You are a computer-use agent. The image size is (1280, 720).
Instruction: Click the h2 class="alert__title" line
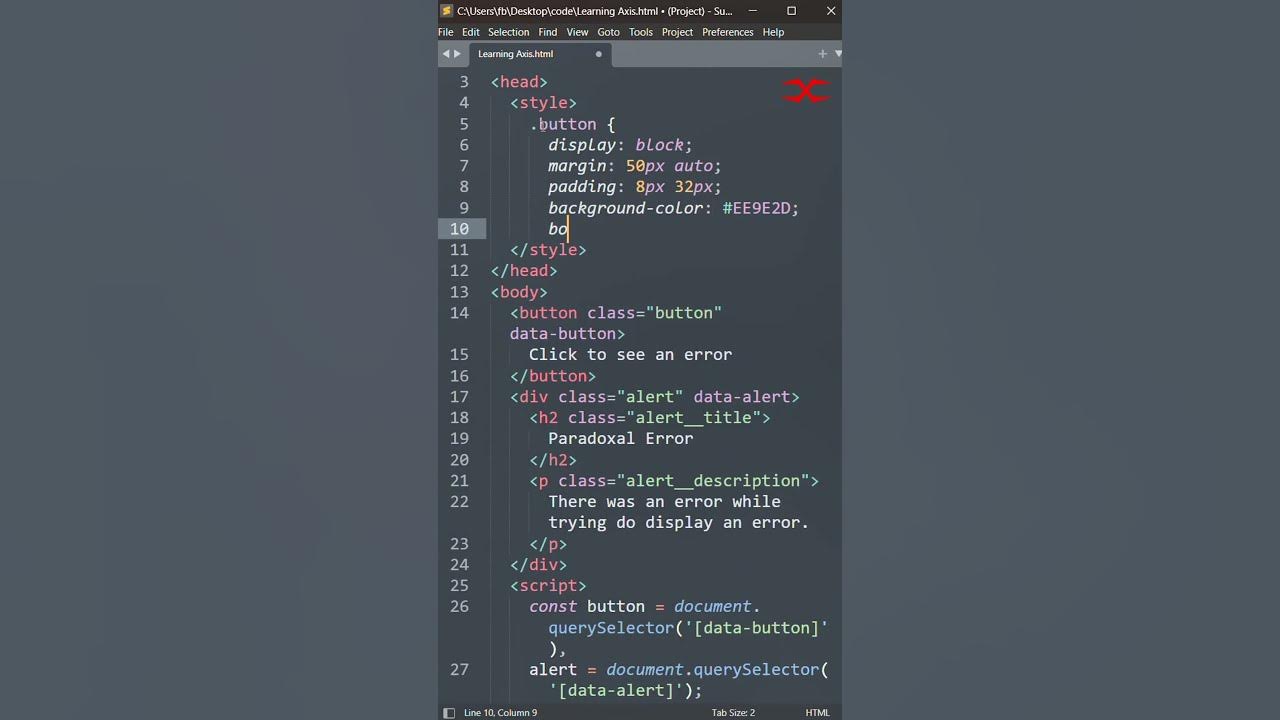650,418
